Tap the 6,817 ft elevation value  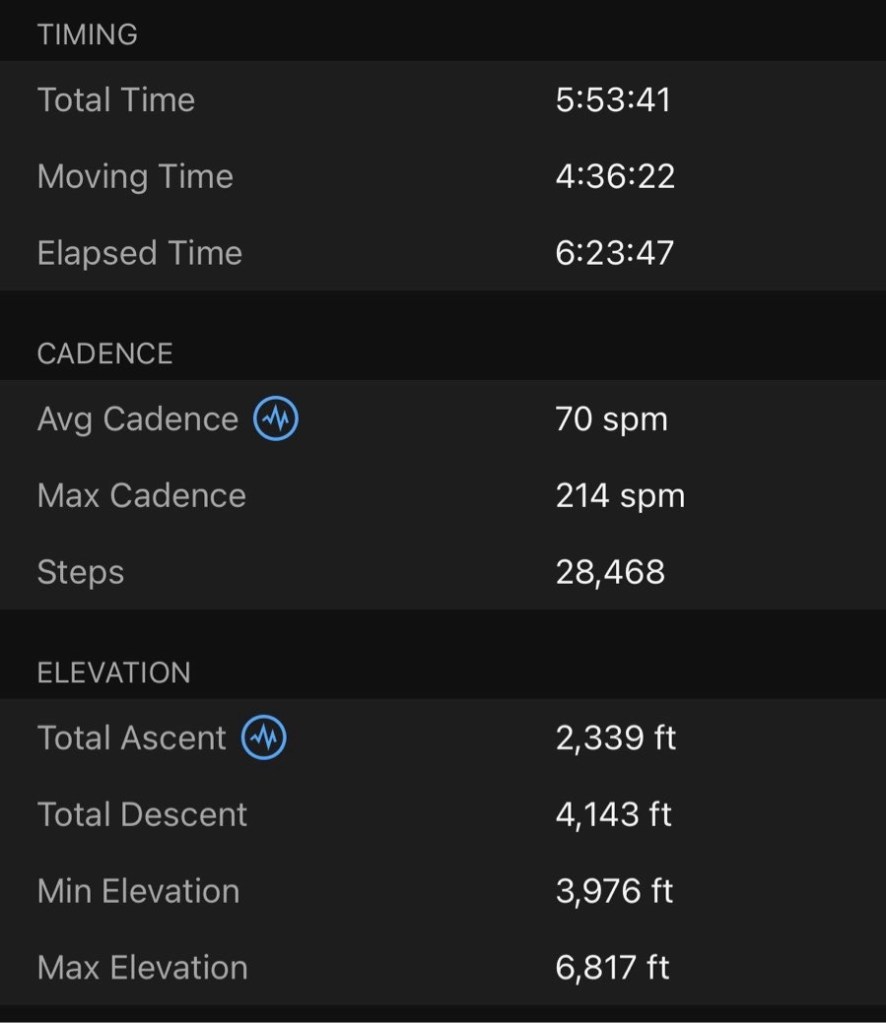[x=613, y=967]
